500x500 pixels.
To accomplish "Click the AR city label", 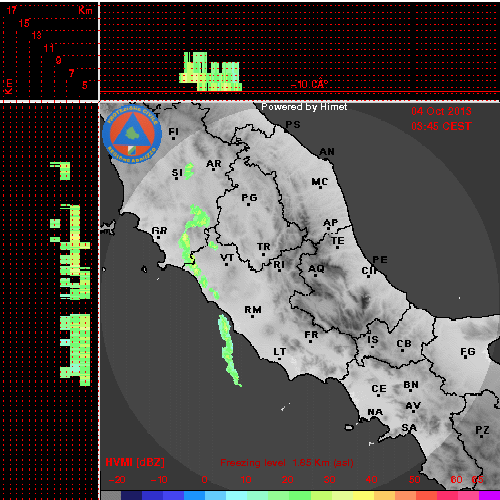I will pos(214,164).
